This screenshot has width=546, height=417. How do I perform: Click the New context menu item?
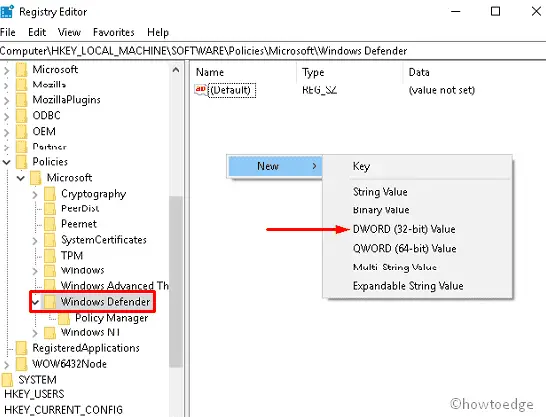275,166
